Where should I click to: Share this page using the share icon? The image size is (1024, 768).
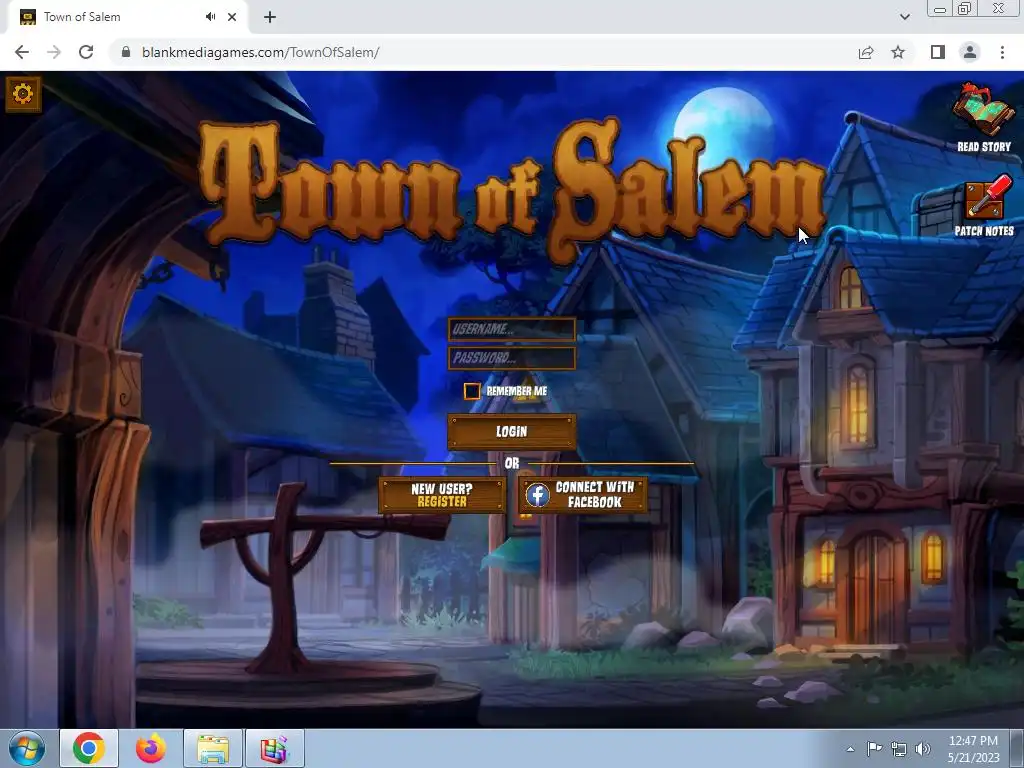(x=866, y=52)
